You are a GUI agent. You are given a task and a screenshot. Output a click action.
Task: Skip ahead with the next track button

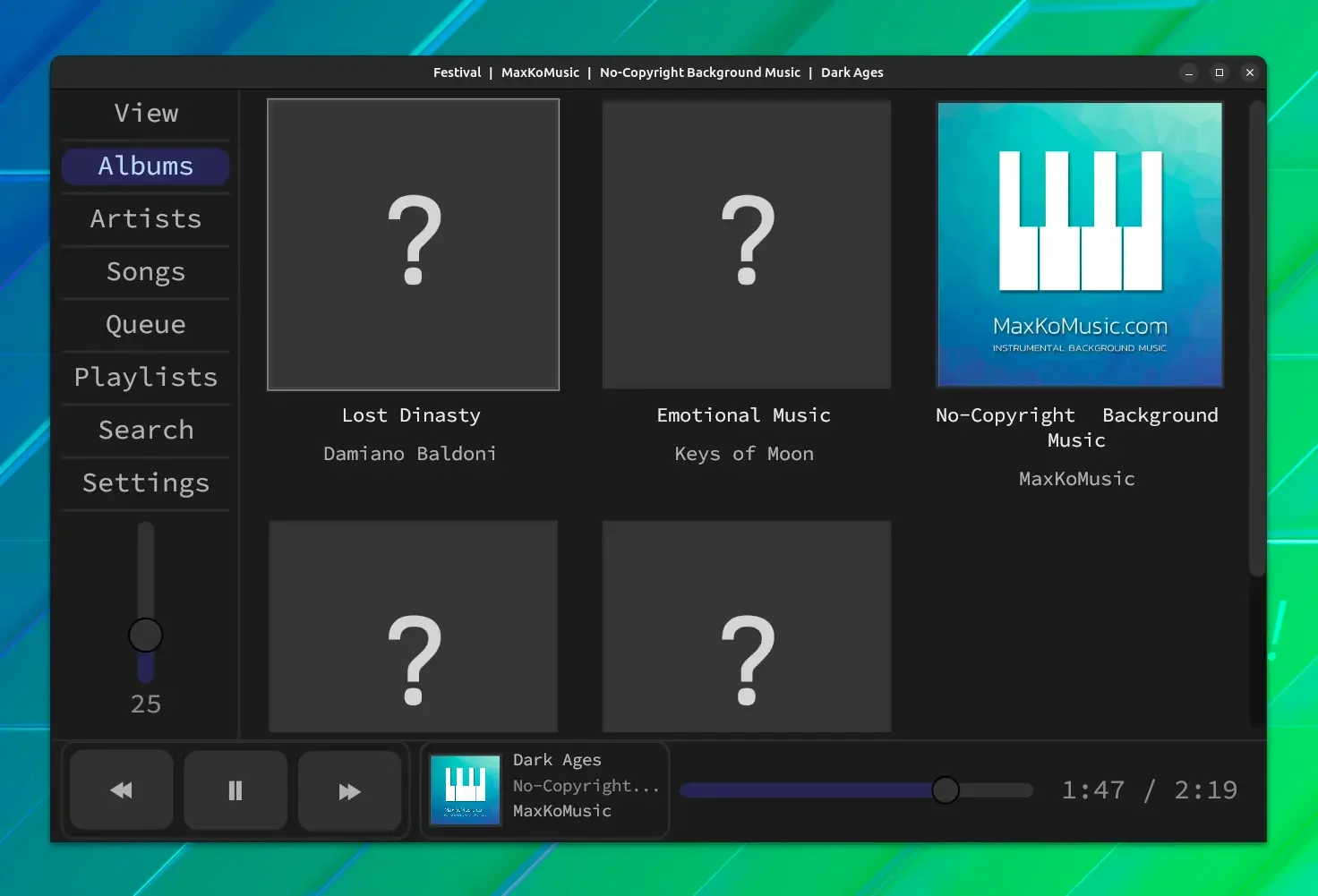coord(349,790)
